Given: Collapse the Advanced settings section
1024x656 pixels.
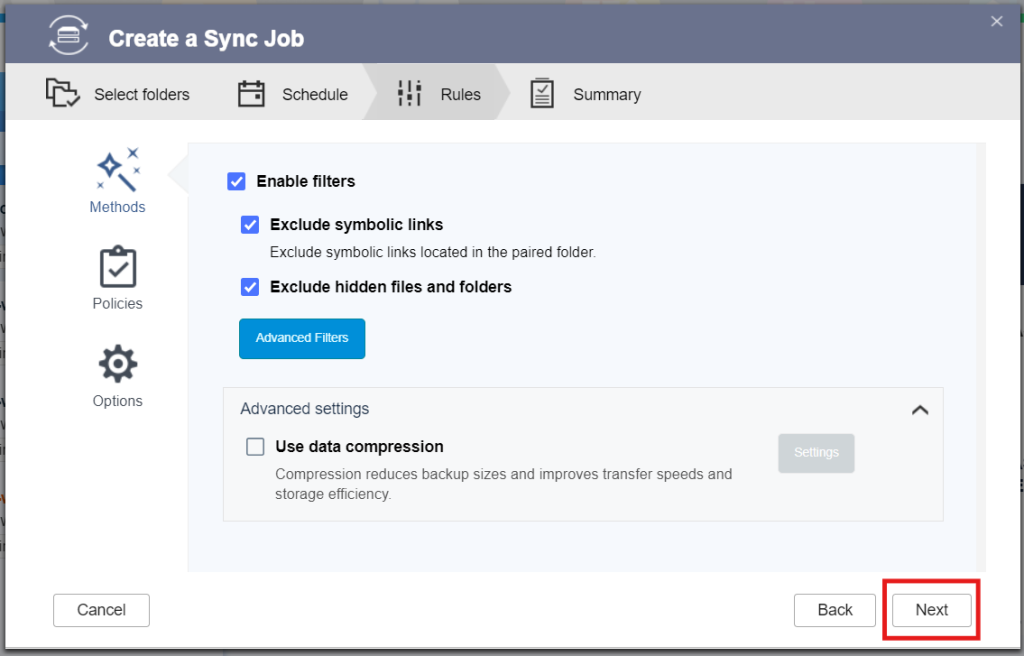Looking at the screenshot, I should pos(920,409).
